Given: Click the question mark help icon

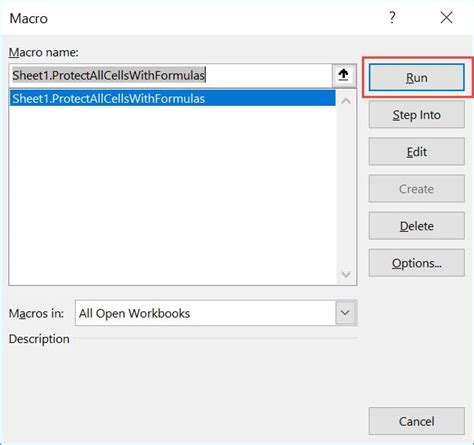Looking at the screenshot, I should coord(392,18).
